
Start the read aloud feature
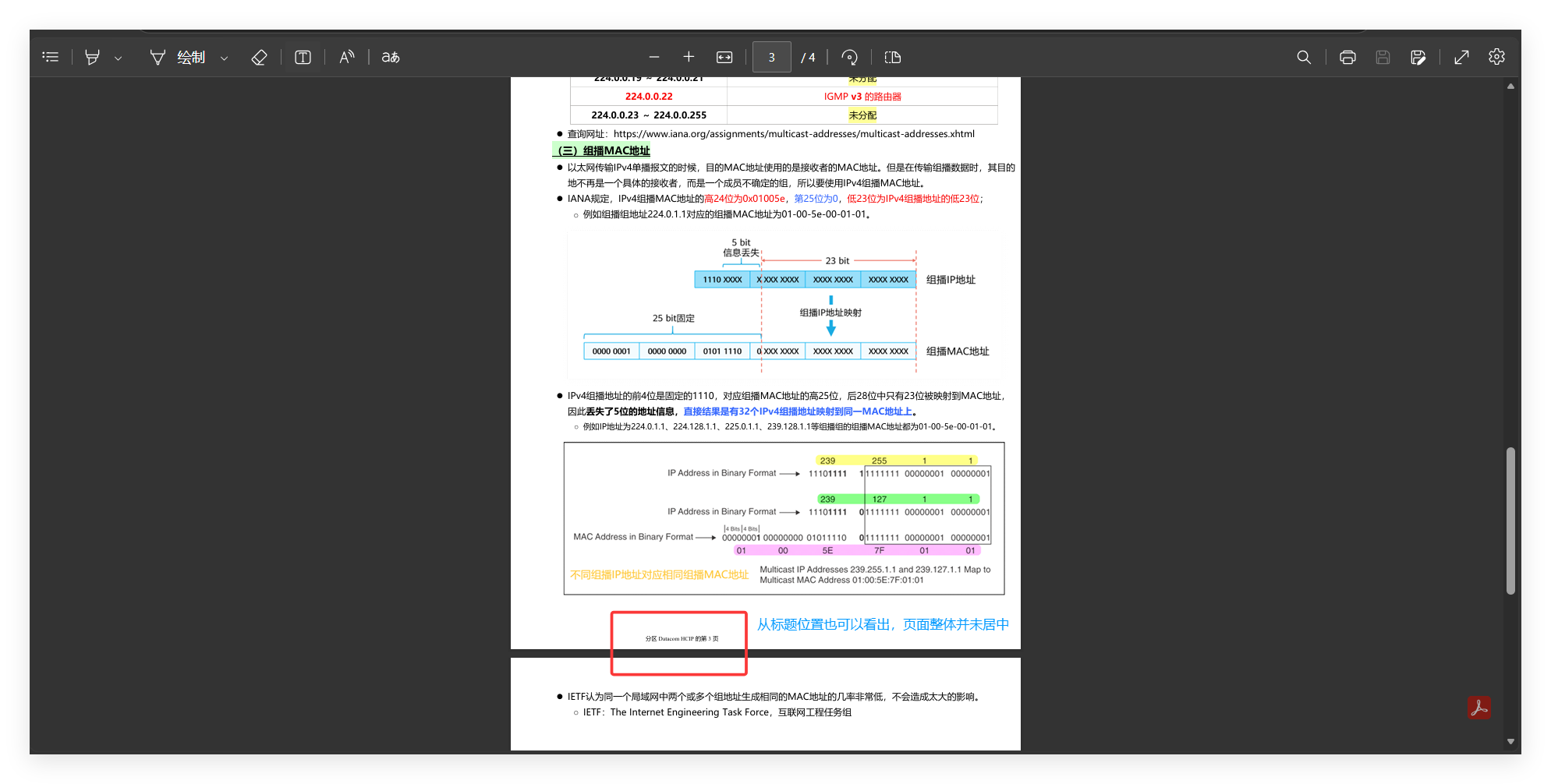click(347, 57)
